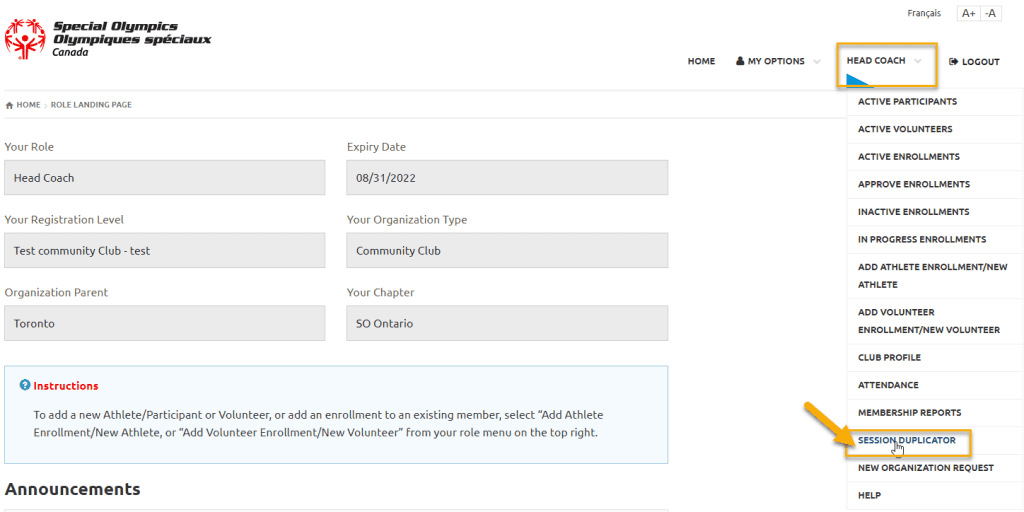Decrease font size with -A button
The height and width of the screenshot is (512, 1024).
991,13
